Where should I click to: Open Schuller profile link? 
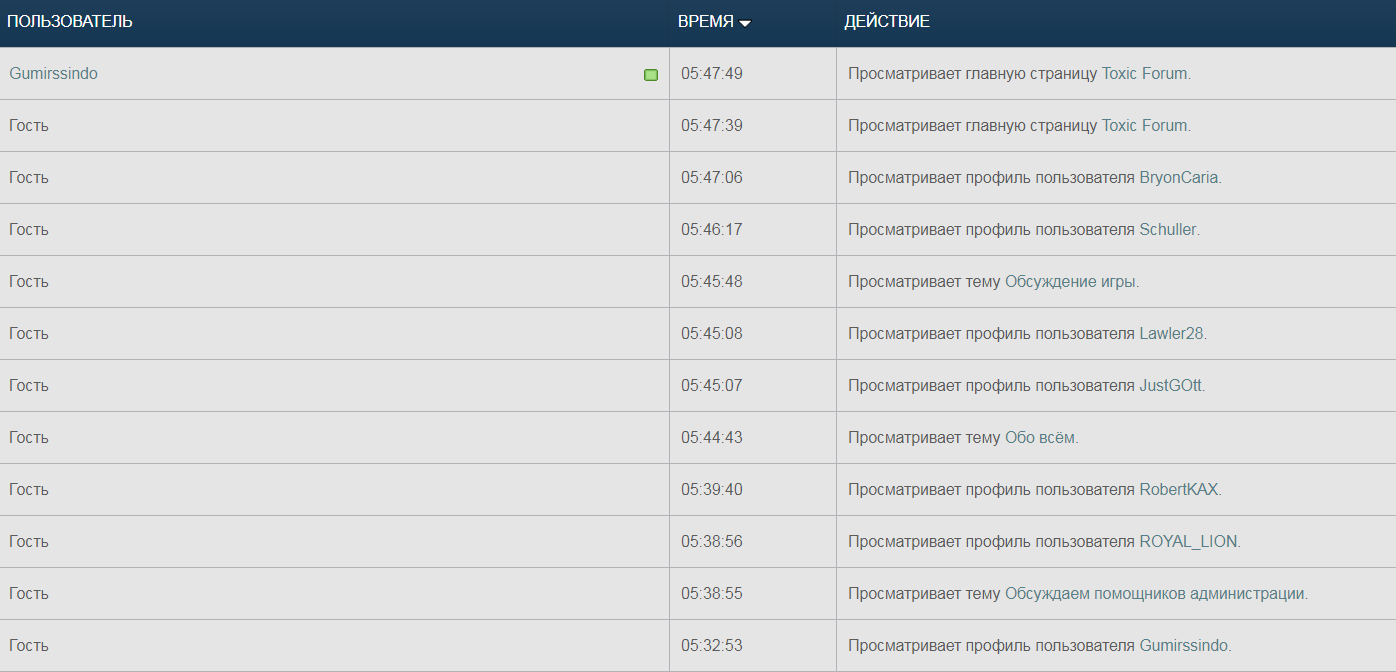pyautogui.click(x=1167, y=230)
